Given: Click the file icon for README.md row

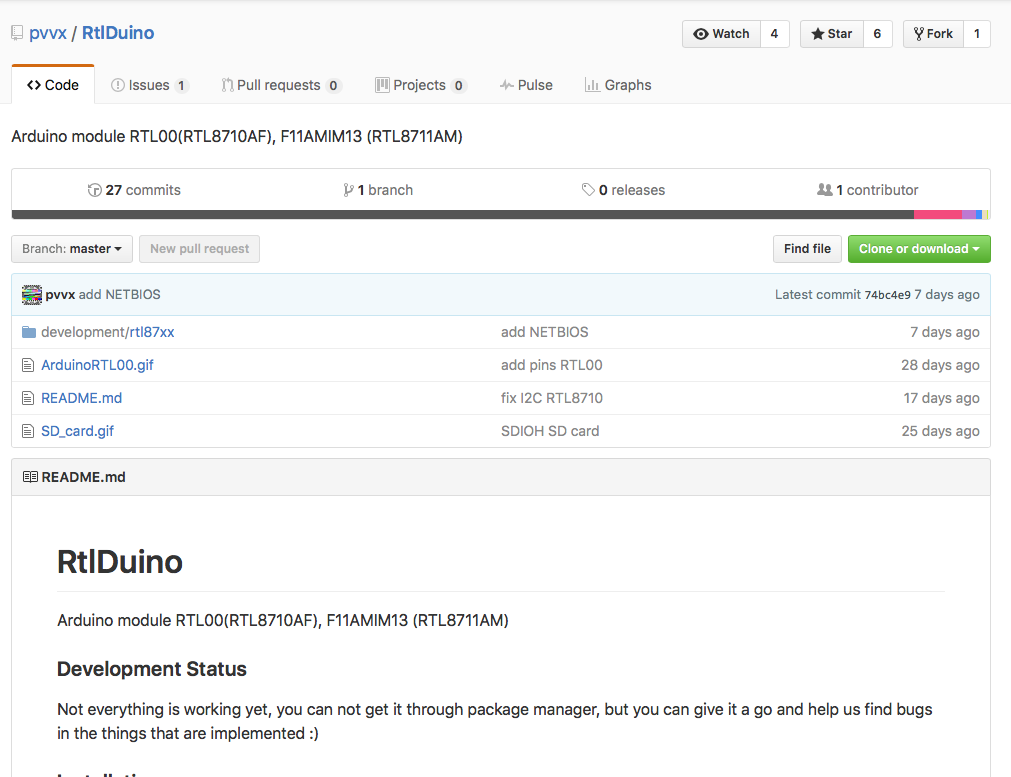Looking at the screenshot, I should pyautogui.click(x=28, y=398).
